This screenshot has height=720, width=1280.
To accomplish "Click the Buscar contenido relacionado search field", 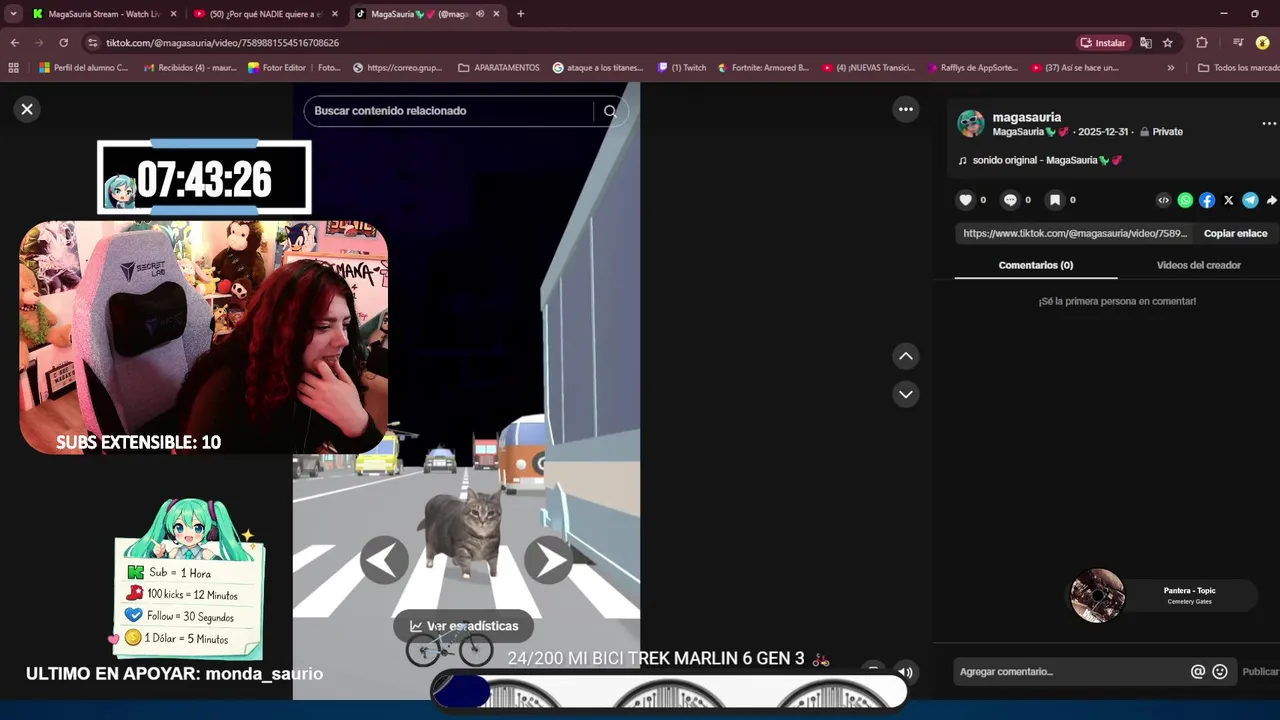I will [450, 111].
